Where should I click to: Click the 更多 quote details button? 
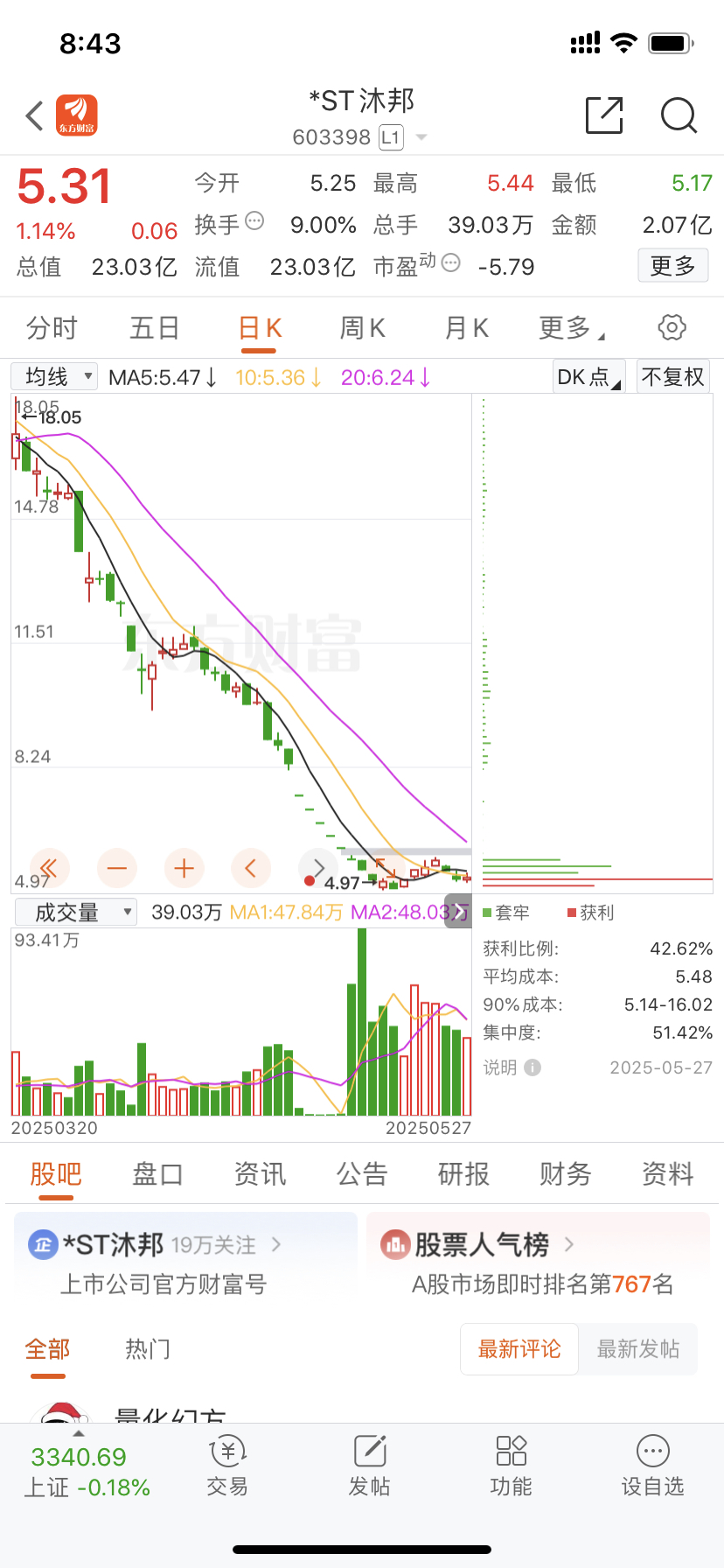click(672, 266)
